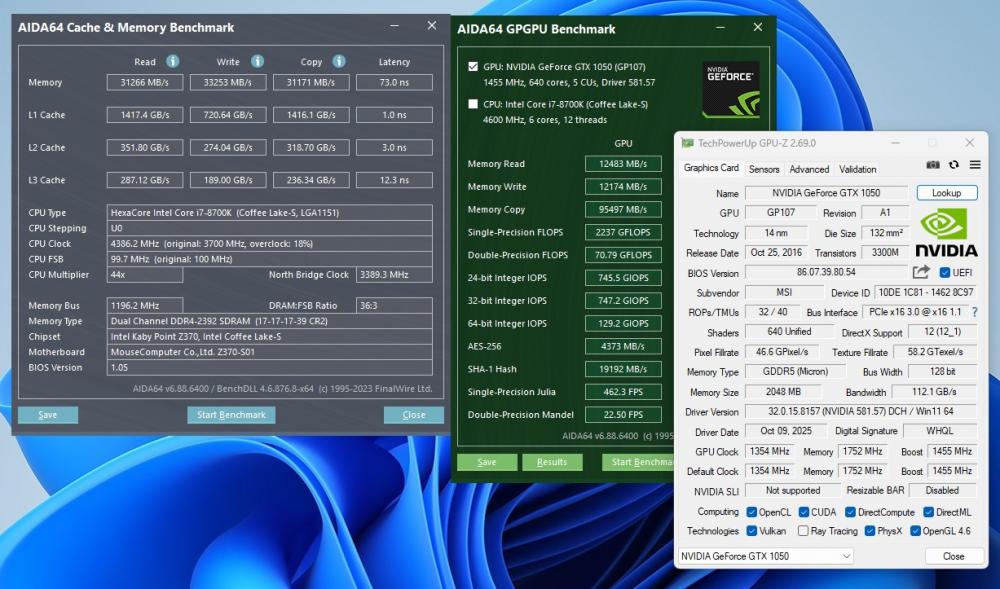Click the CPU Multiplier field 44x
Image resolution: width=1000 pixels, height=589 pixels.
(145, 275)
